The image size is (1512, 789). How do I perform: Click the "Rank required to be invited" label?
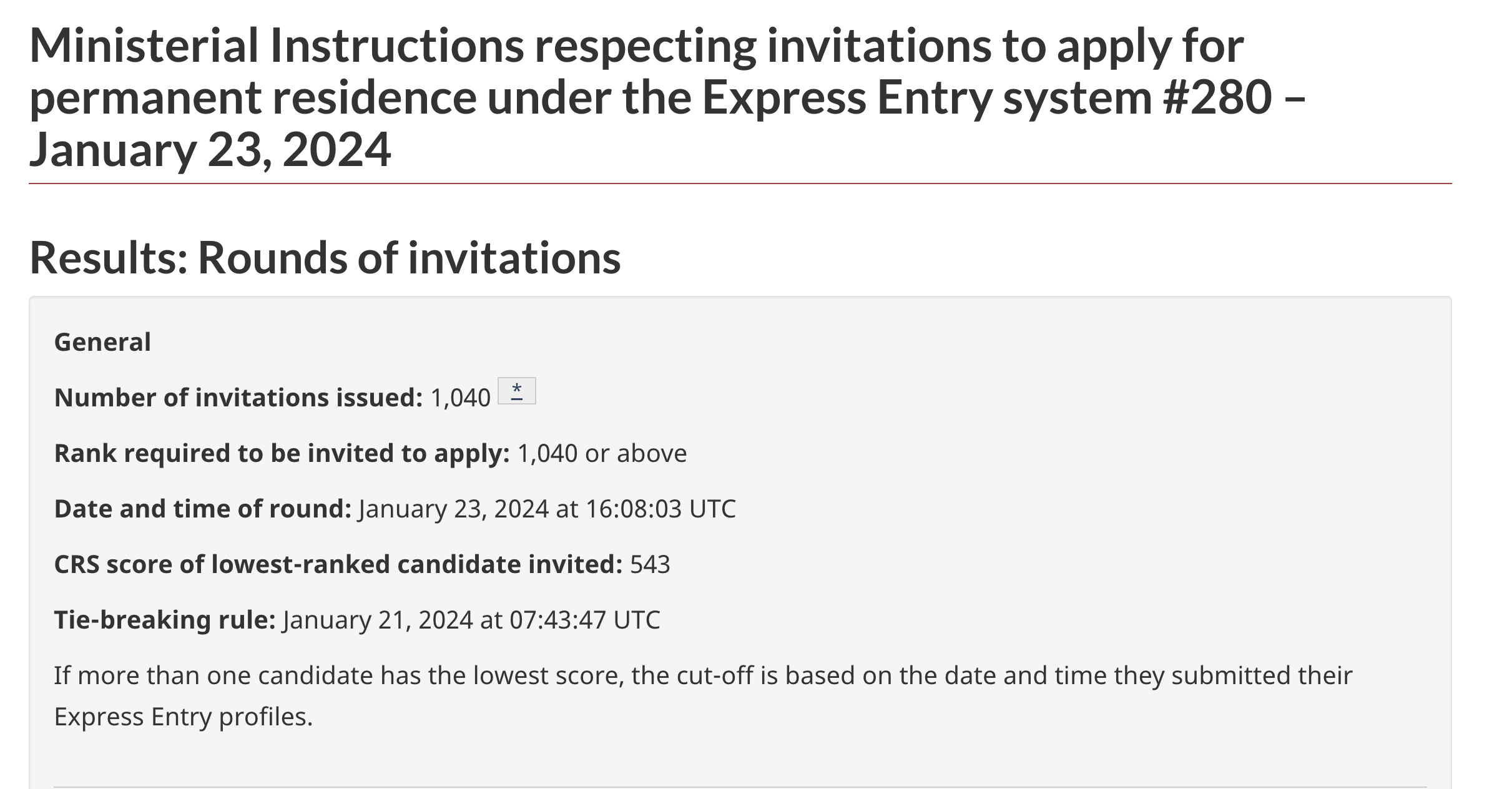[282, 454]
